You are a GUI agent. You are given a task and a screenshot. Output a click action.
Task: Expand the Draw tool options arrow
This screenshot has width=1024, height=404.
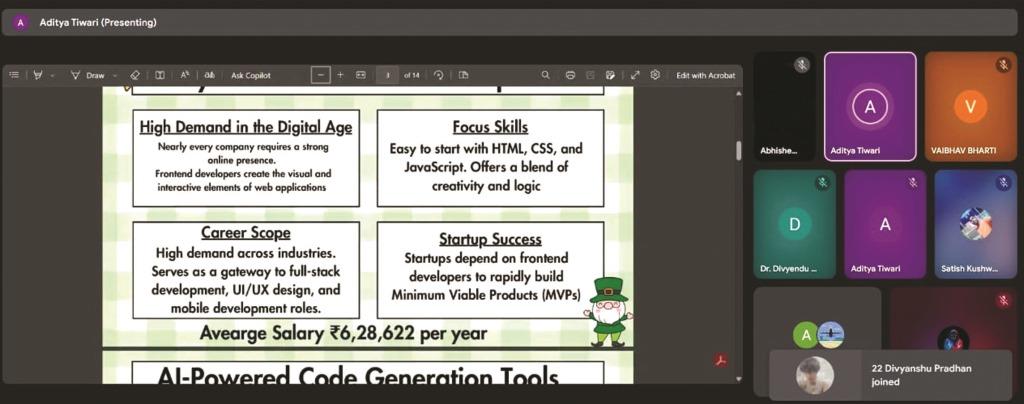(x=115, y=75)
